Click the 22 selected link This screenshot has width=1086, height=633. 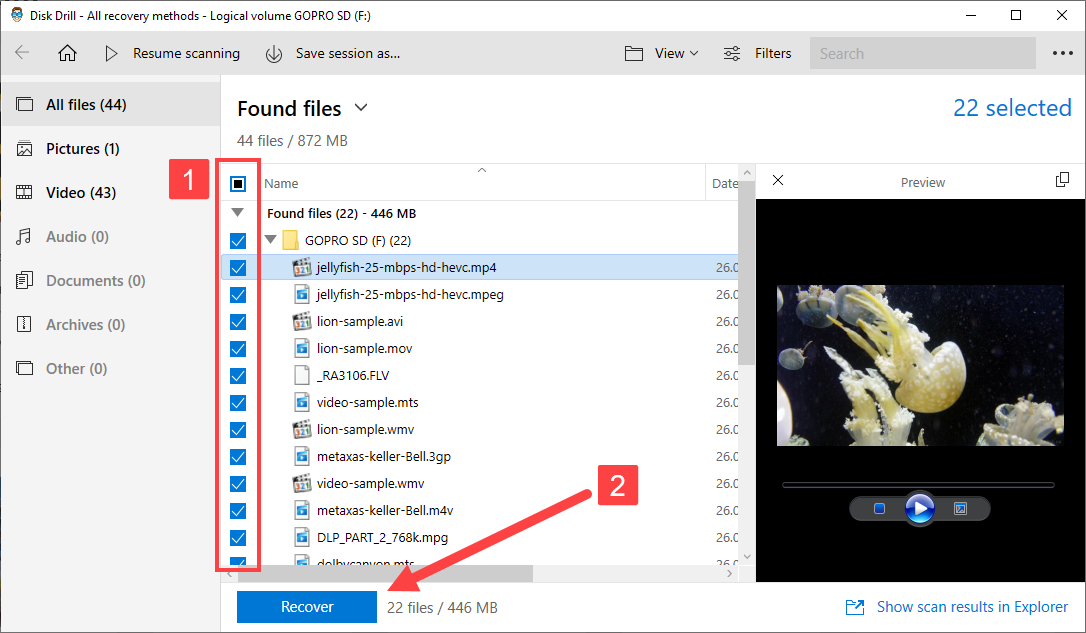coord(1012,108)
